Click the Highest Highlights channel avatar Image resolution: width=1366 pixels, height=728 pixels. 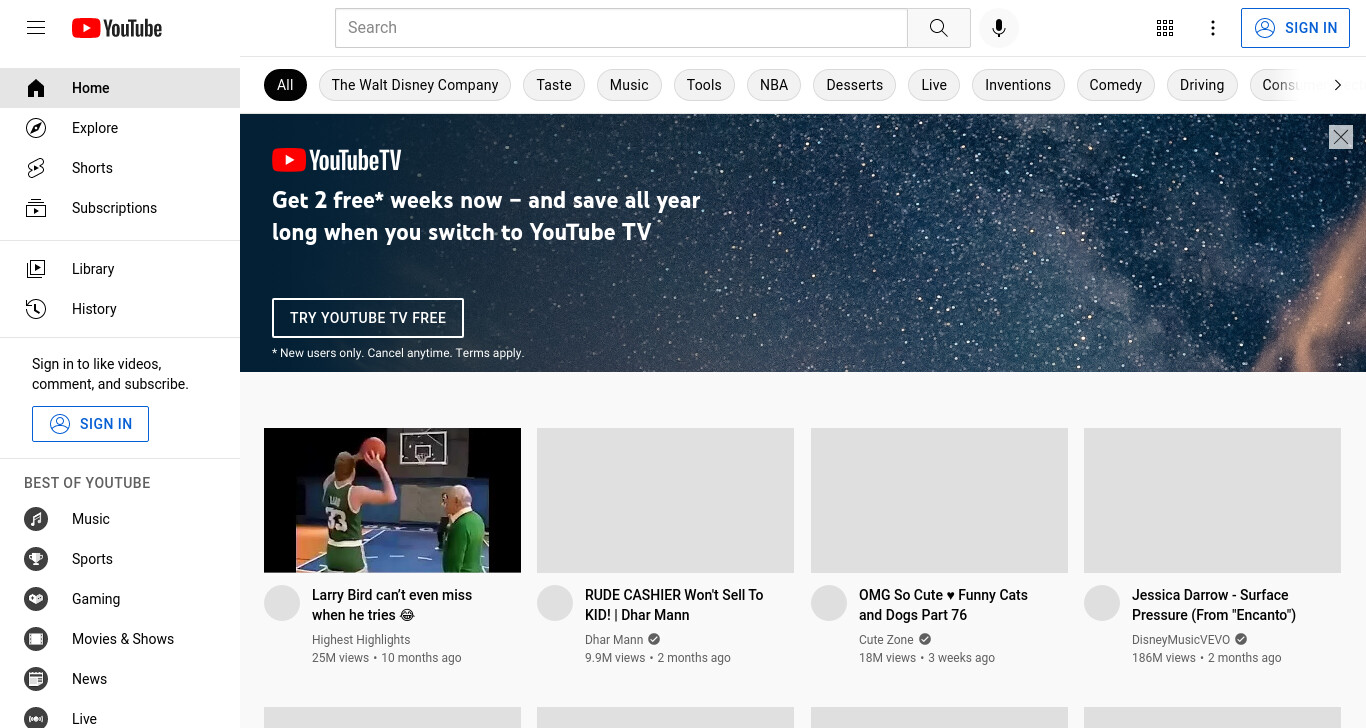282,603
